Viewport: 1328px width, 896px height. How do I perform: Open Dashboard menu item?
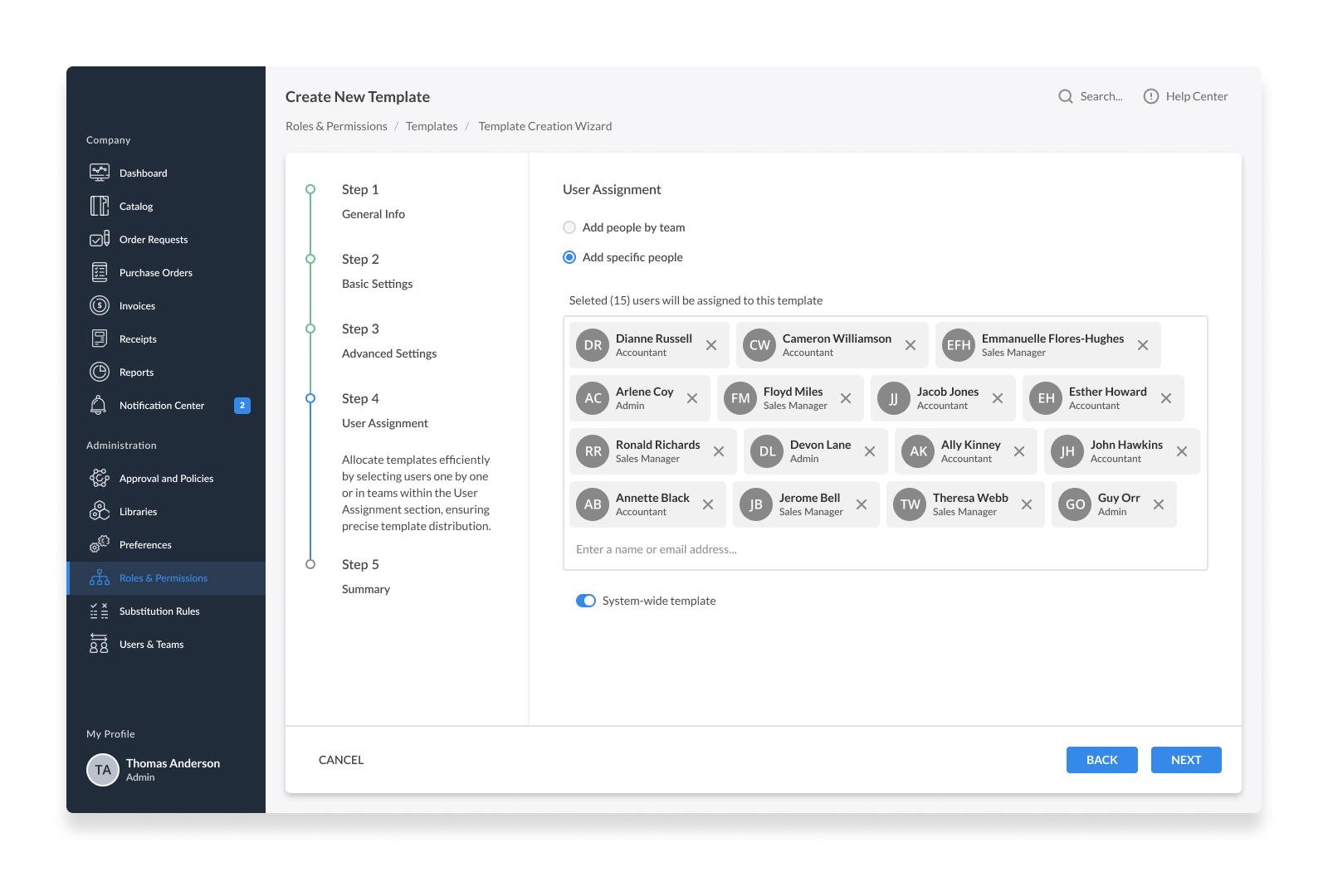[x=166, y=173]
